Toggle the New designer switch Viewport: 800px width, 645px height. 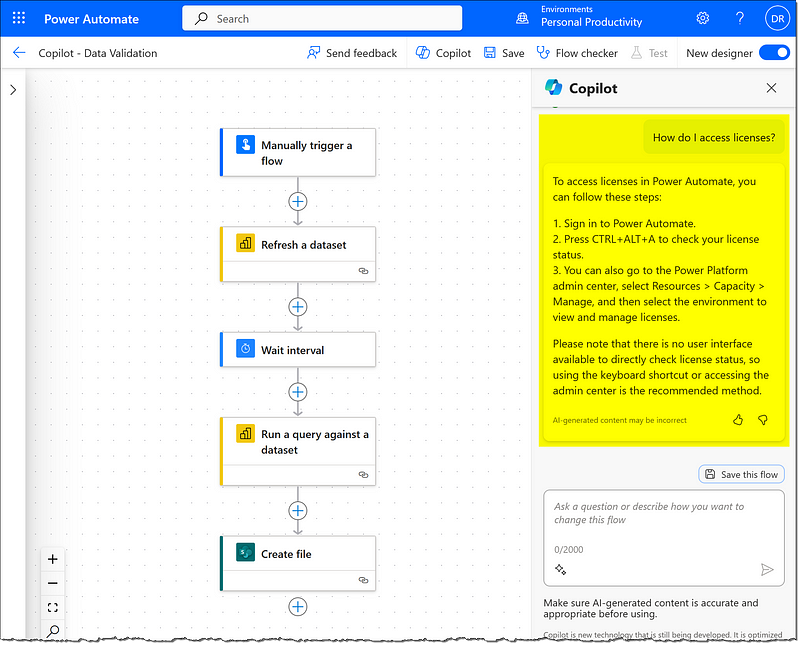(x=773, y=53)
